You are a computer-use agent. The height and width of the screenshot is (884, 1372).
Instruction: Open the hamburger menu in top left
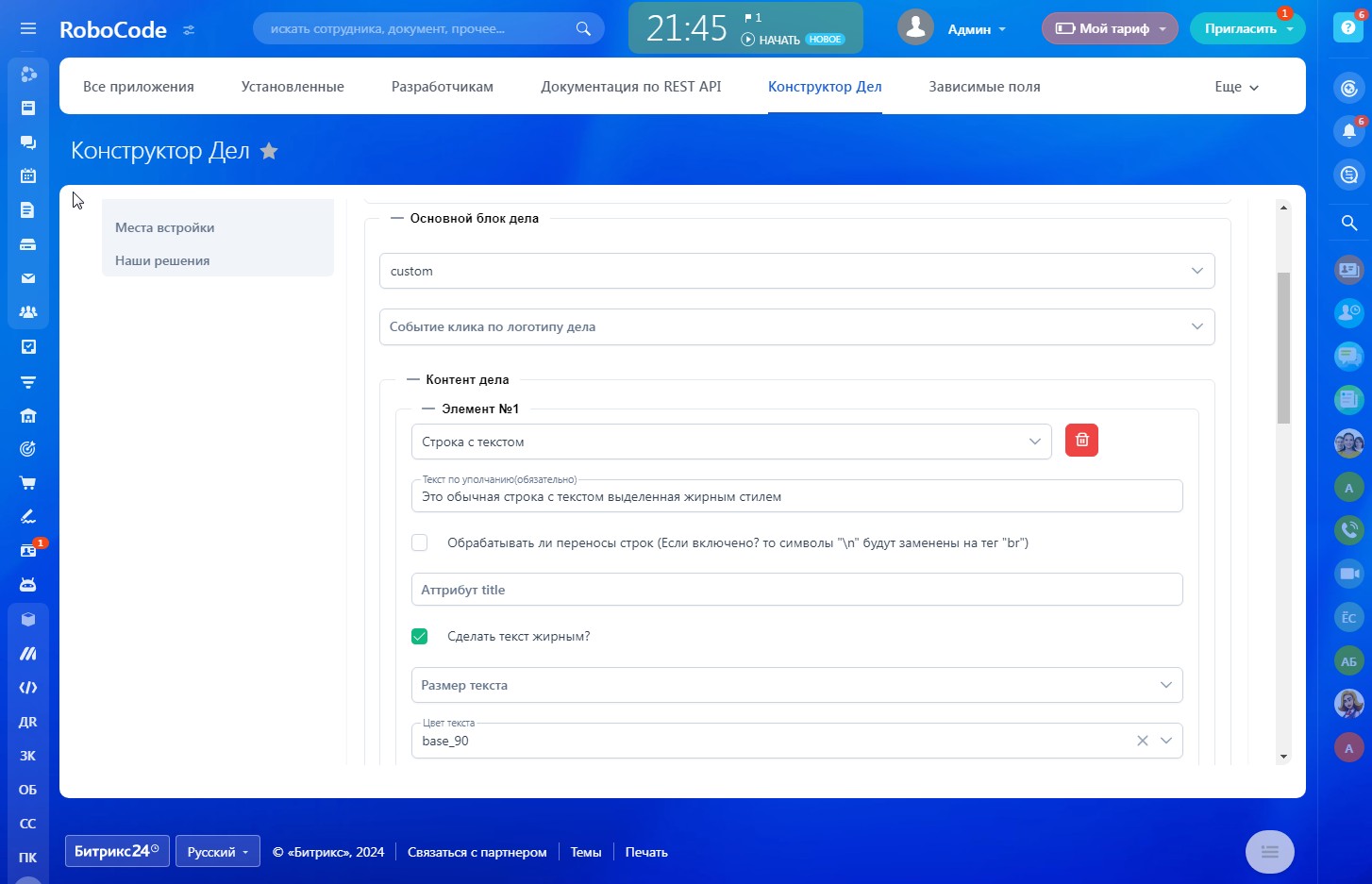28,28
